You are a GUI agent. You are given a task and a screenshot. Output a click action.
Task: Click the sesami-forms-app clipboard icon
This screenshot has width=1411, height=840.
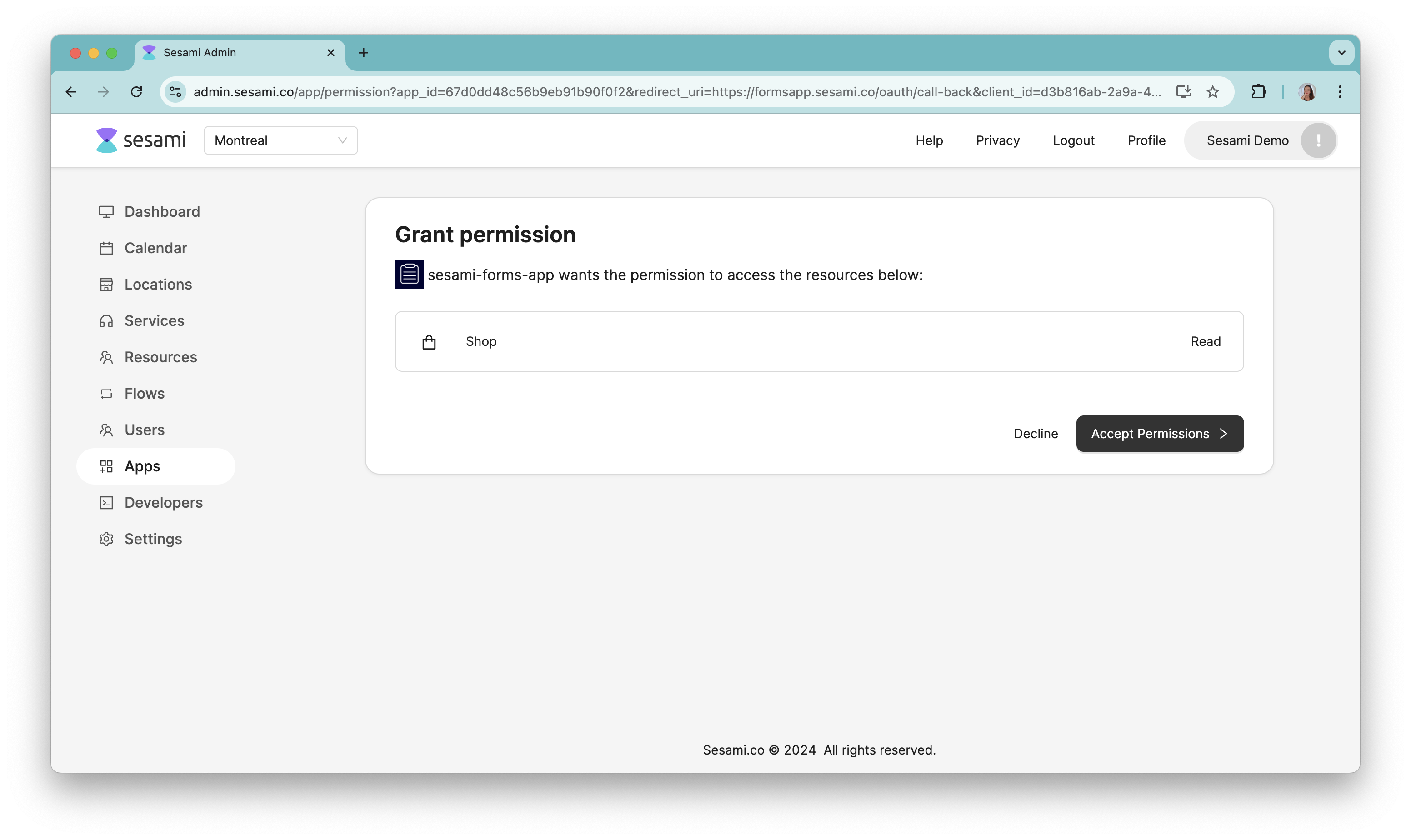(x=409, y=275)
